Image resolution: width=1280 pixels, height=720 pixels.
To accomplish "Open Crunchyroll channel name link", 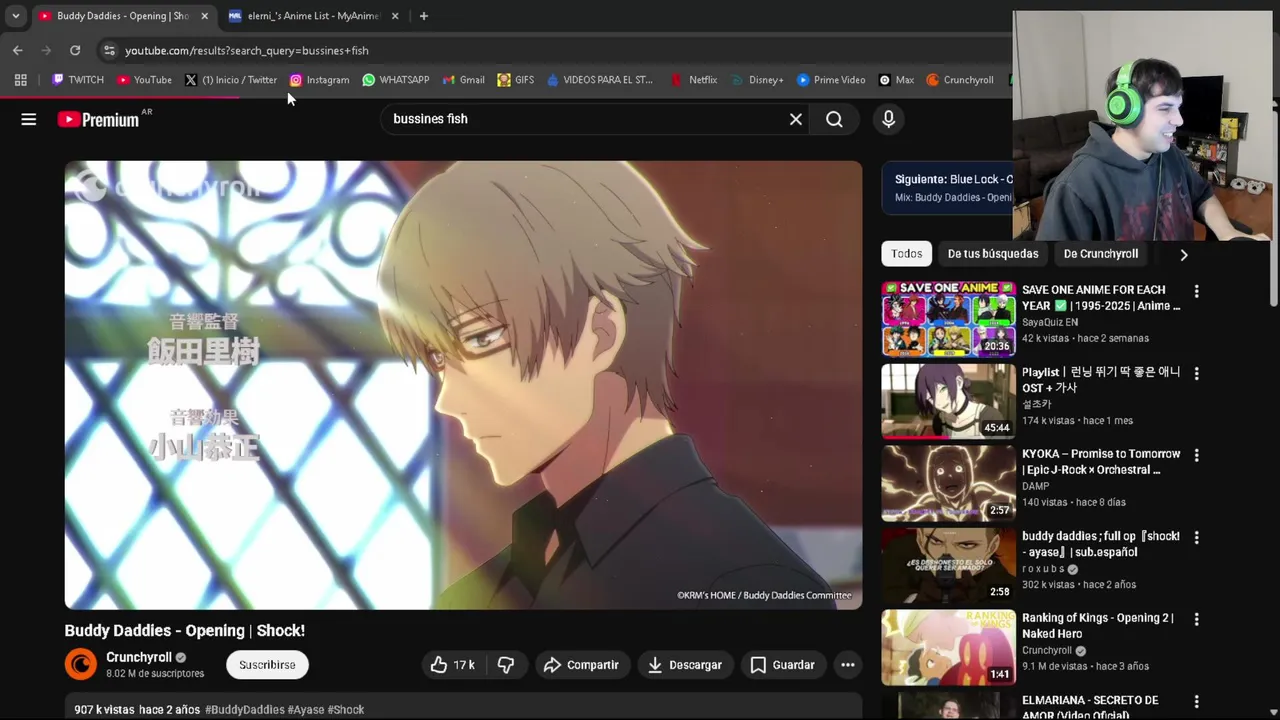I will (x=139, y=657).
